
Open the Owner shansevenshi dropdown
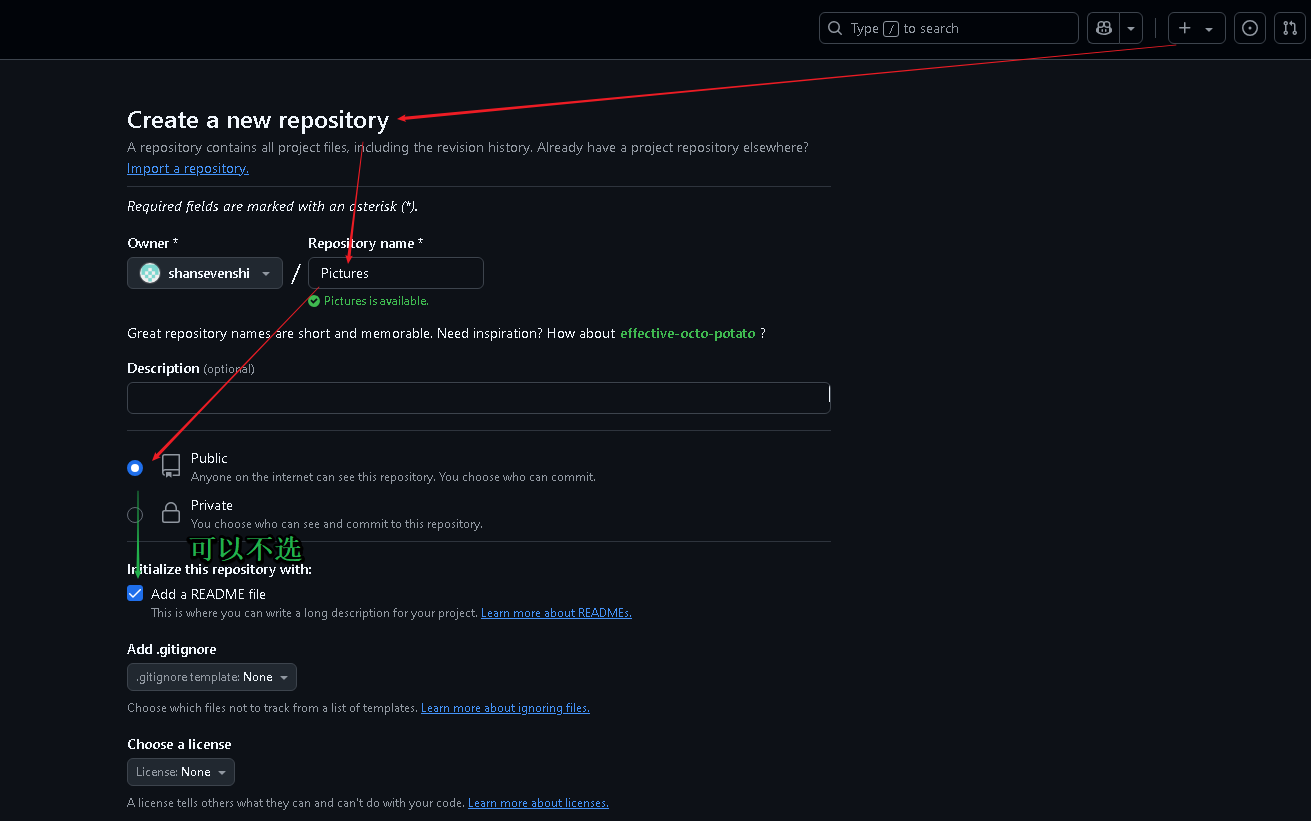coord(205,273)
